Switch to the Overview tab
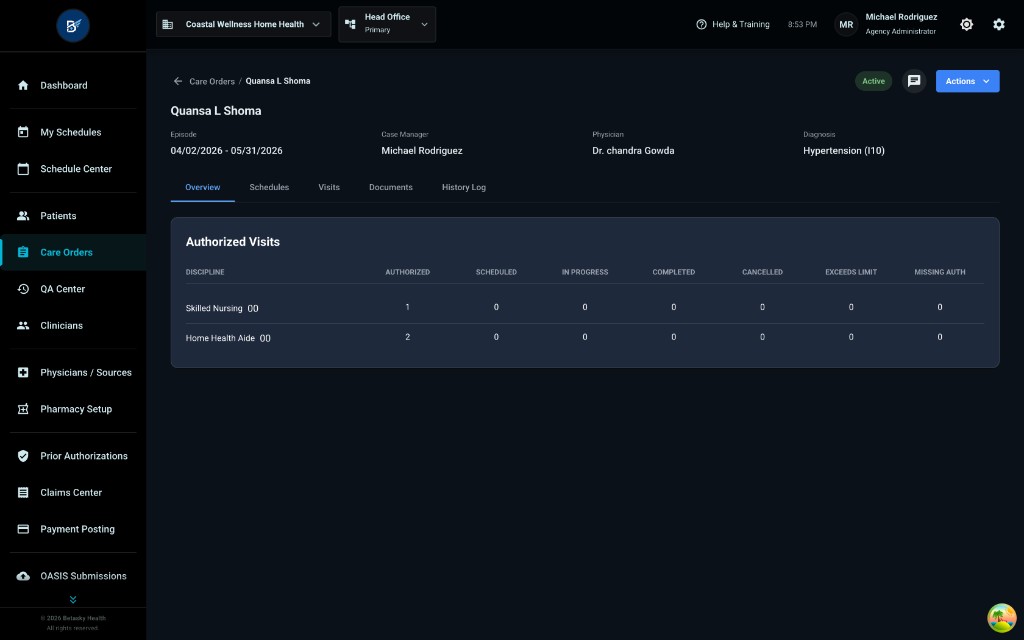 tap(202, 187)
